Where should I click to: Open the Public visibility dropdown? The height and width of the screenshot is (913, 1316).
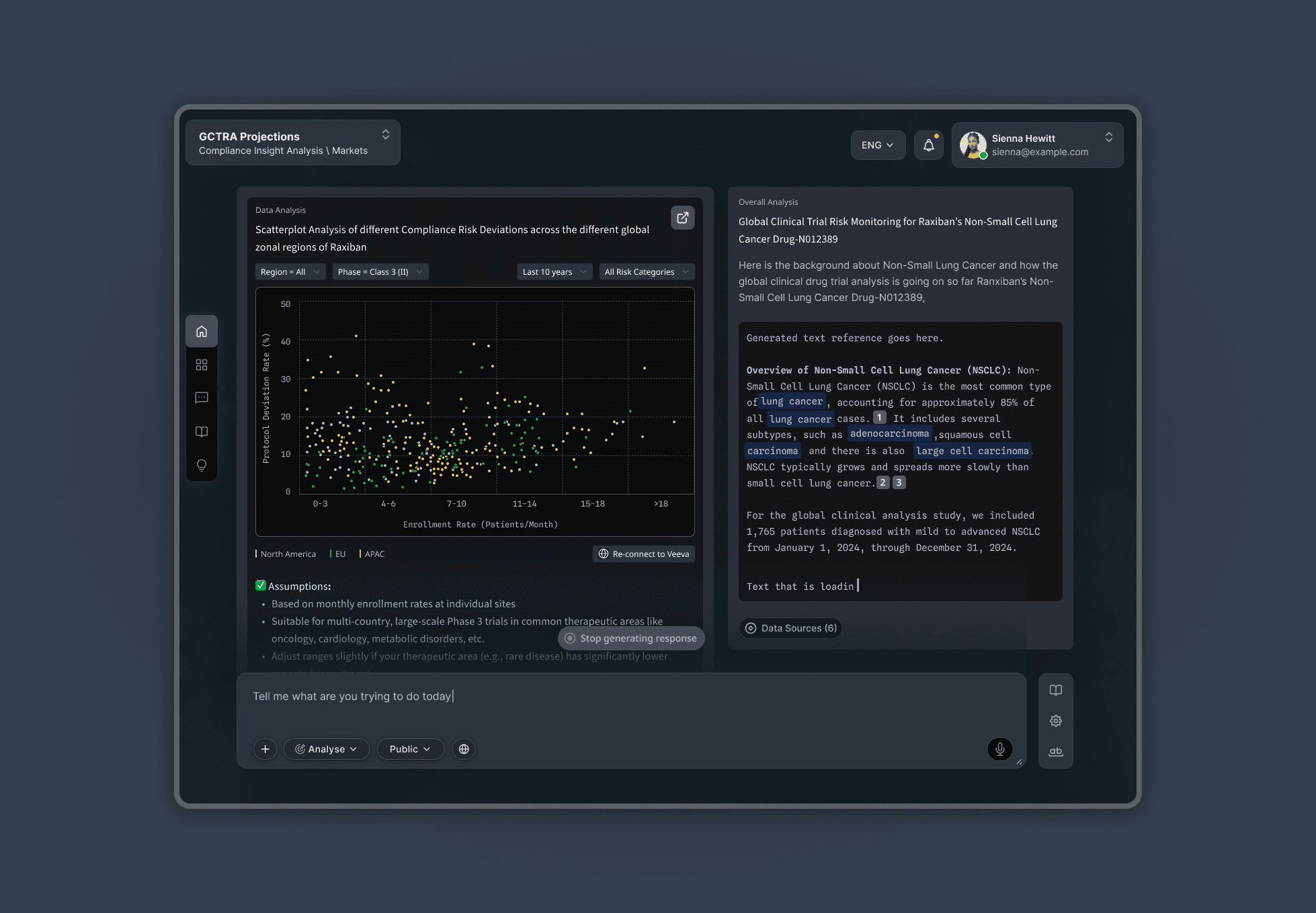click(410, 749)
